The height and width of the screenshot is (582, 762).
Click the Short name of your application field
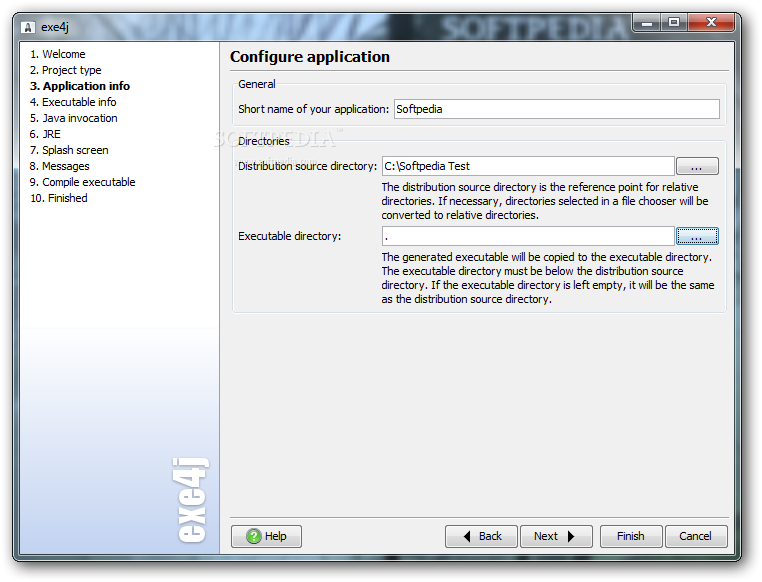[556, 109]
